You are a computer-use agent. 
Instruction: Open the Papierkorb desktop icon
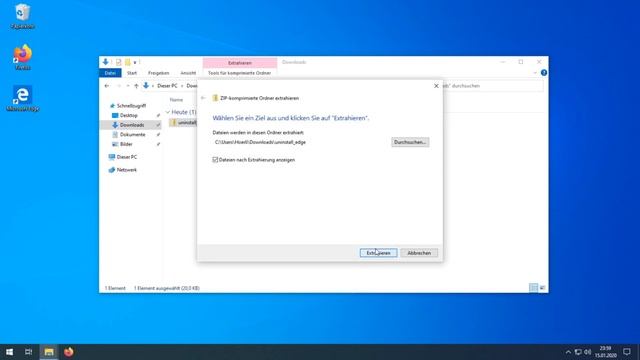coord(22,16)
